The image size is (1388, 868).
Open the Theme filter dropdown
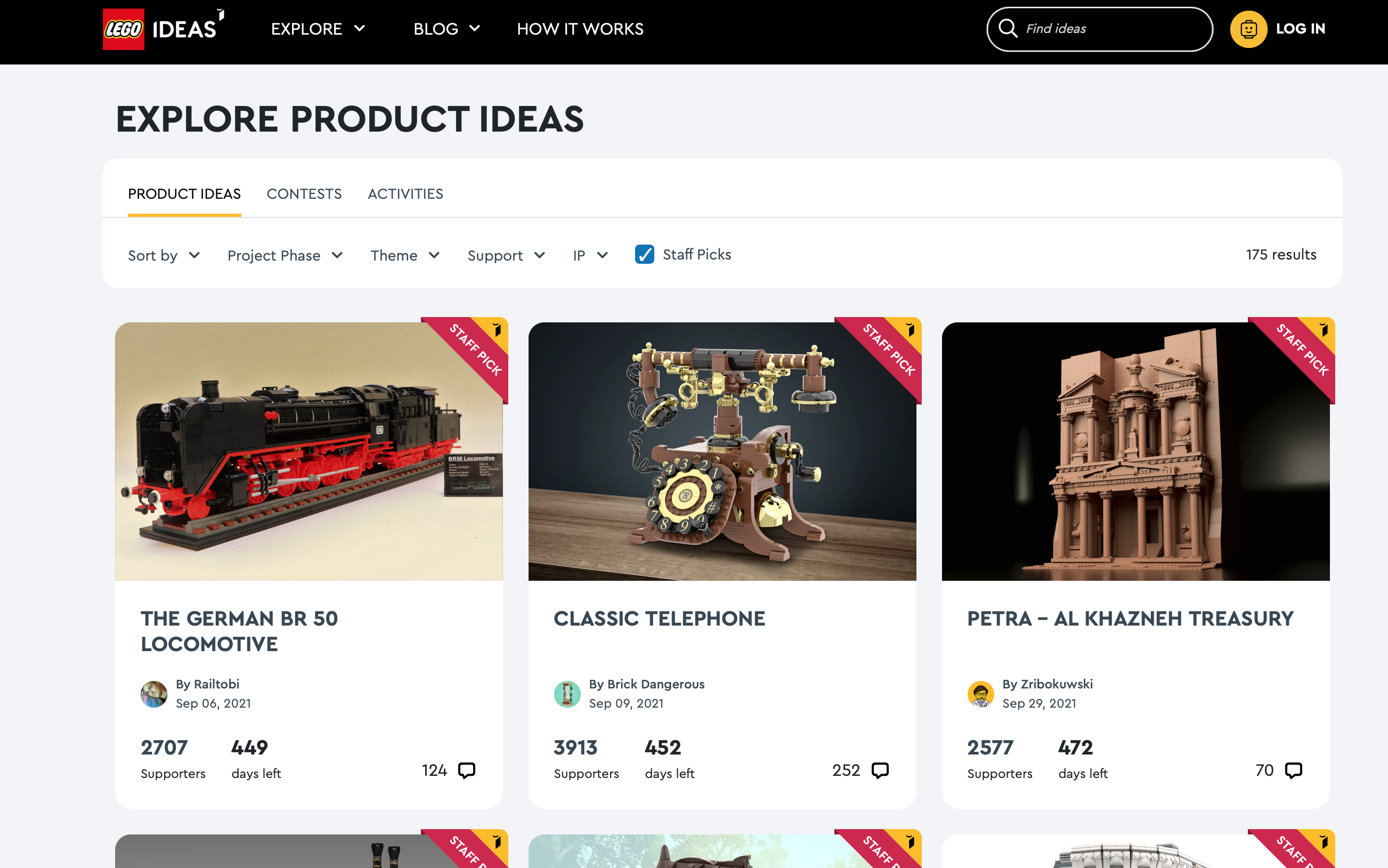click(x=405, y=255)
